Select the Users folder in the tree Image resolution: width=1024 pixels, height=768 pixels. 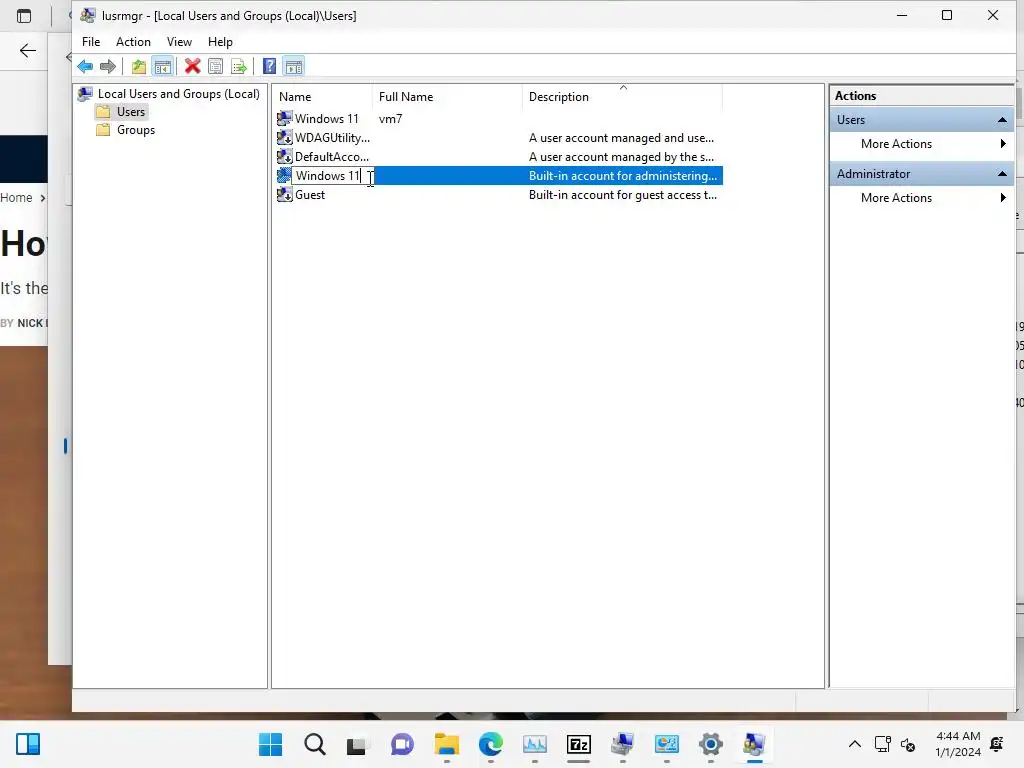[x=131, y=112]
